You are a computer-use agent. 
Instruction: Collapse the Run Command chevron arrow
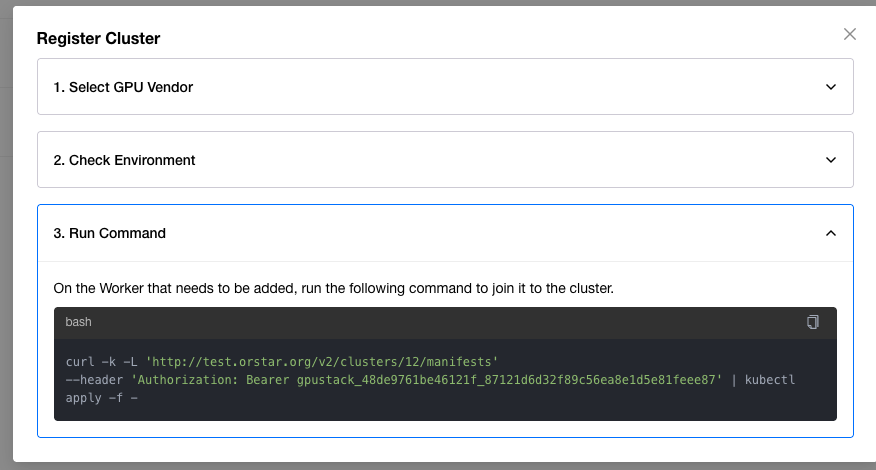[x=831, y=233]
